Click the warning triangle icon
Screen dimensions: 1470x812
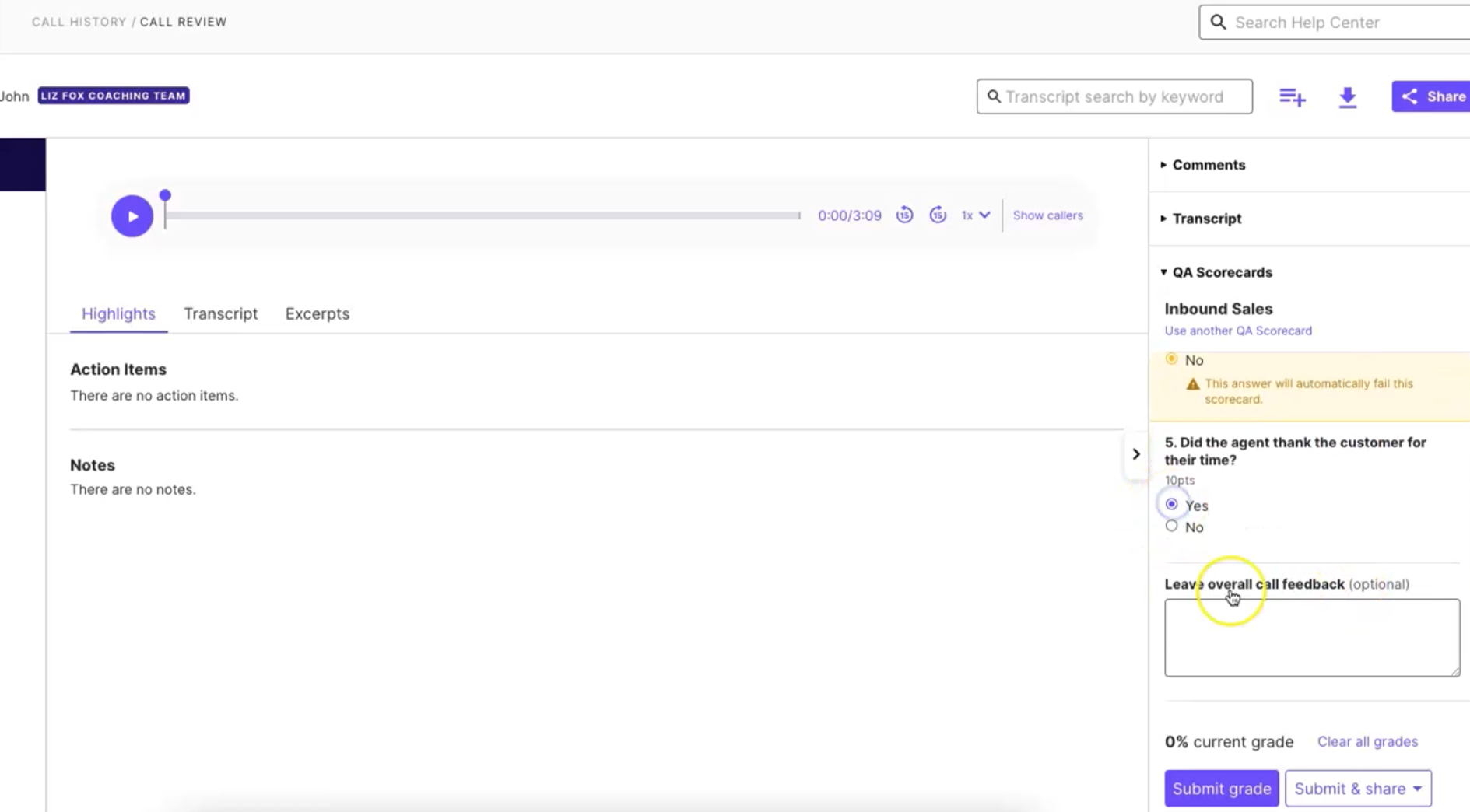(x=1192, y=384)
